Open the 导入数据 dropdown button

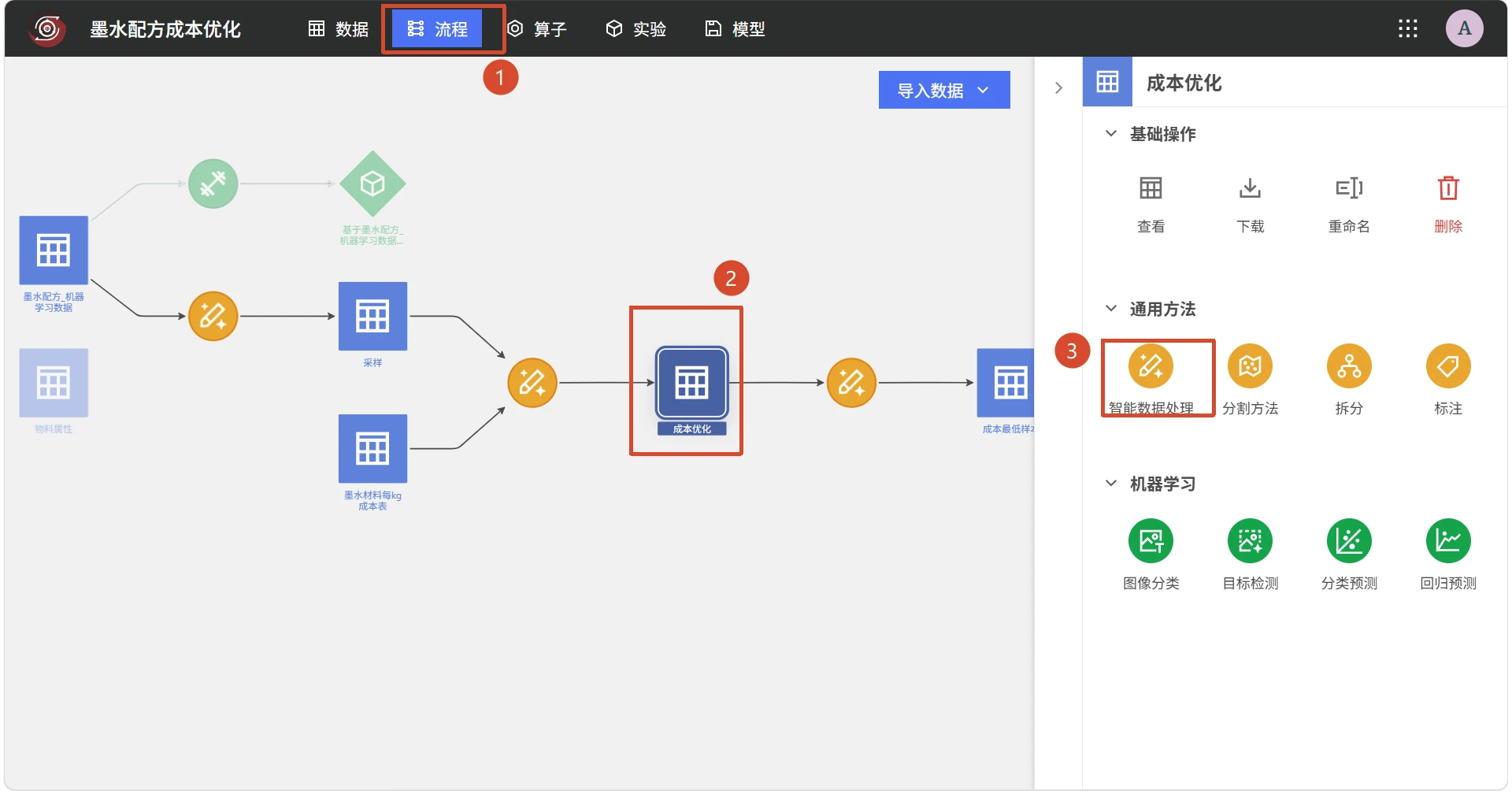coord(944,90)
